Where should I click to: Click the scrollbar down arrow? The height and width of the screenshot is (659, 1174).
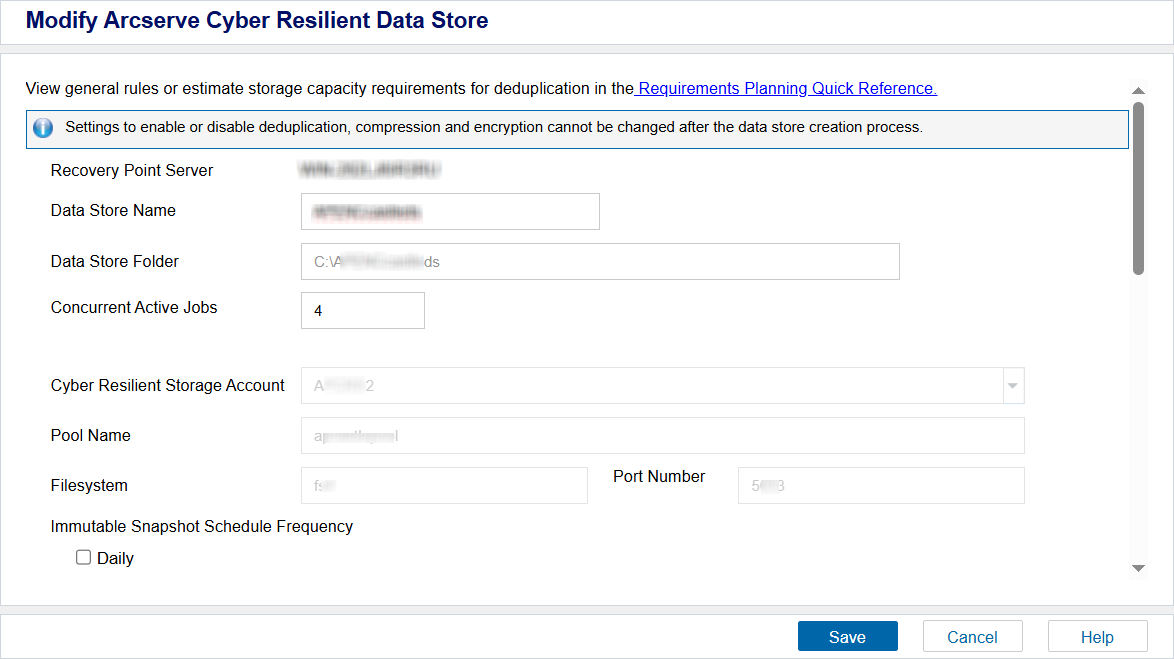pos(1138,568)
